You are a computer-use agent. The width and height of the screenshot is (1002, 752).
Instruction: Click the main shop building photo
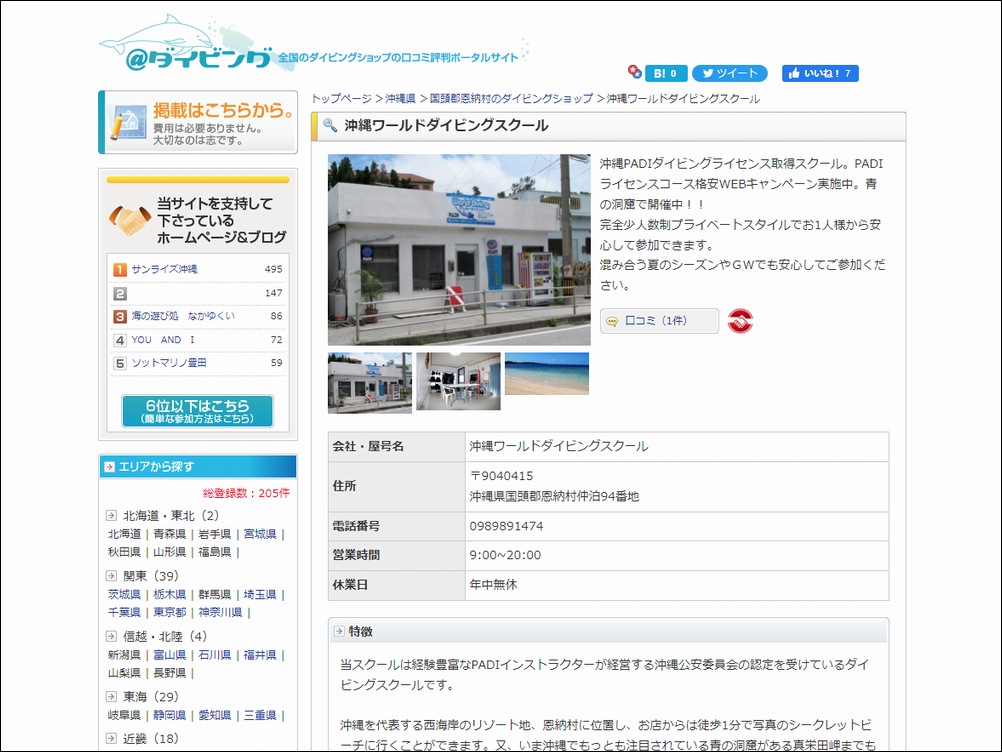click(x=459, y=250)
